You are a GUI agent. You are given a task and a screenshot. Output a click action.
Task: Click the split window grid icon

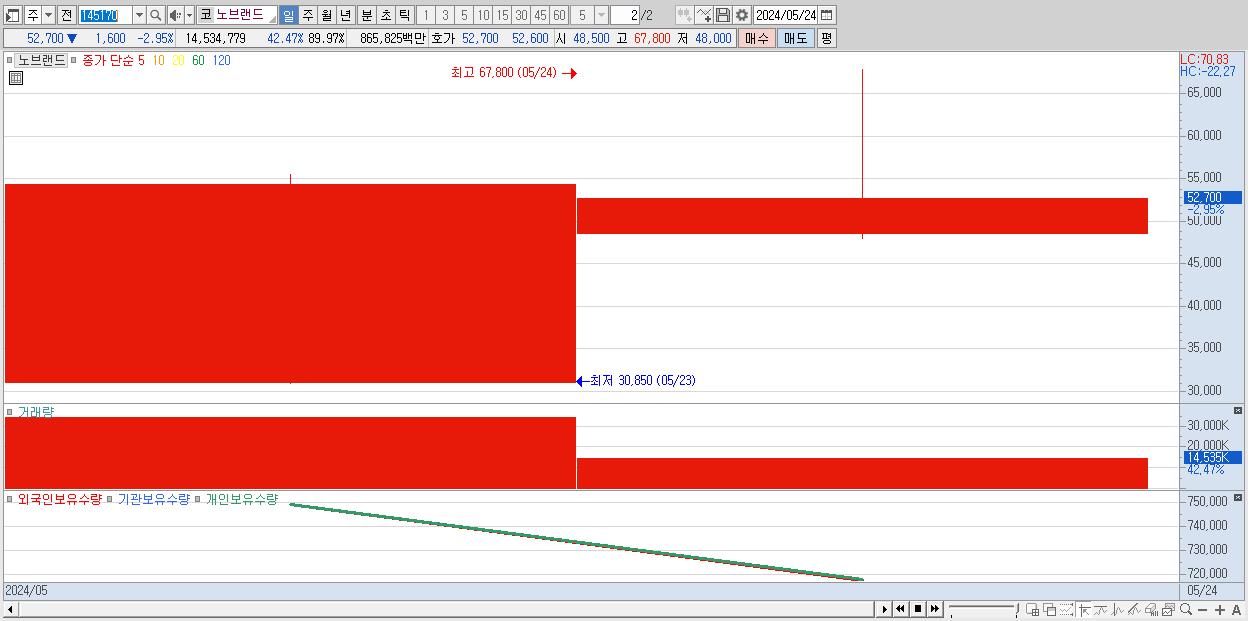tap(1033, 609)
